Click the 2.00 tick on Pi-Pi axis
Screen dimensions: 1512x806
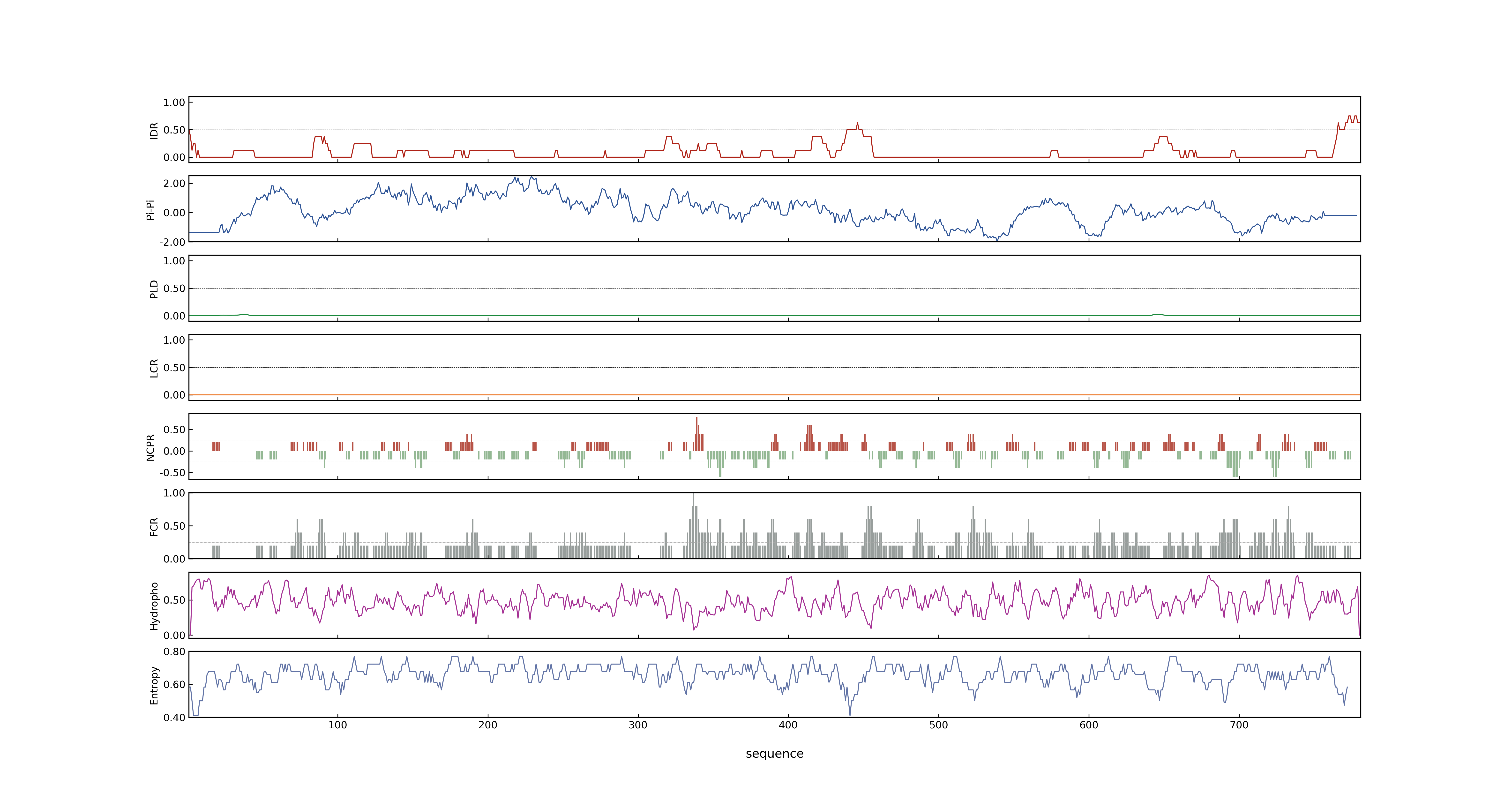coord(174,184)
